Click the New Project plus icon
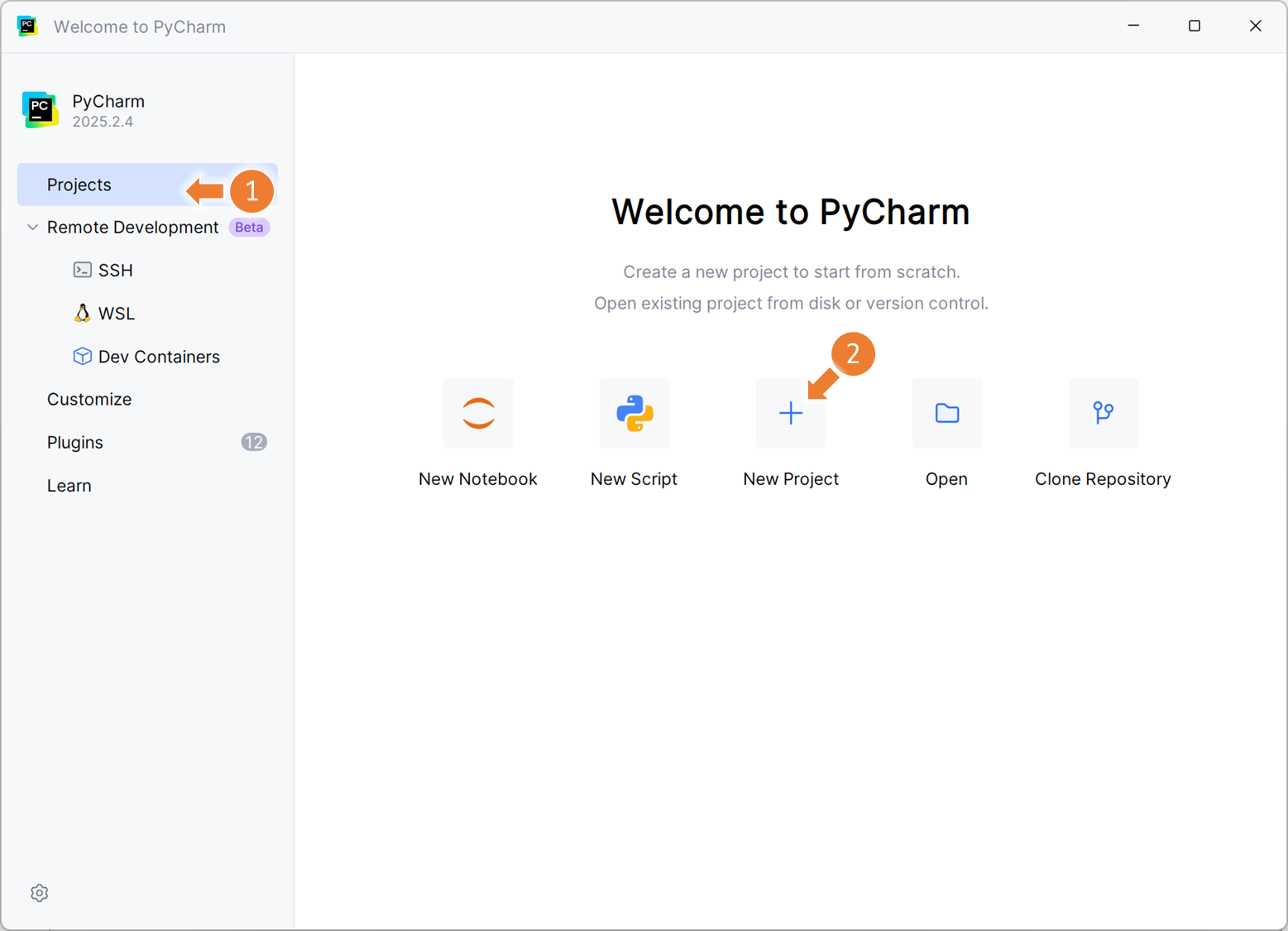The image size is (1288, 931). (x=791, y=413)
